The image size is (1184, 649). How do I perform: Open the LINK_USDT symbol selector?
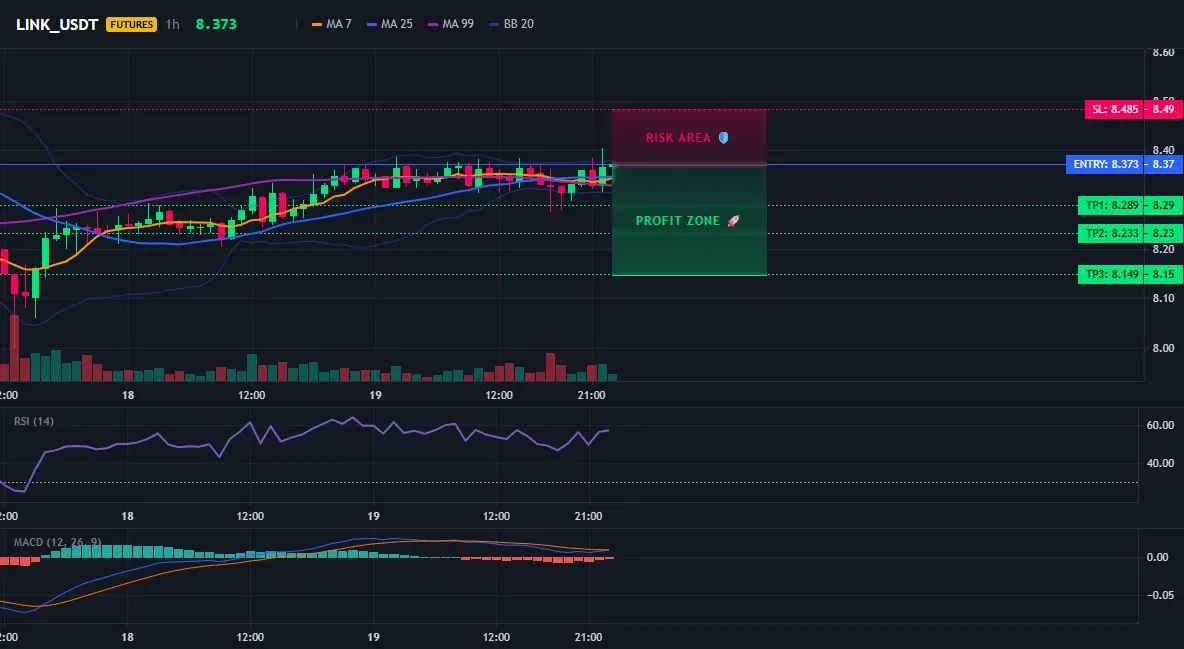tap(57, 24)
